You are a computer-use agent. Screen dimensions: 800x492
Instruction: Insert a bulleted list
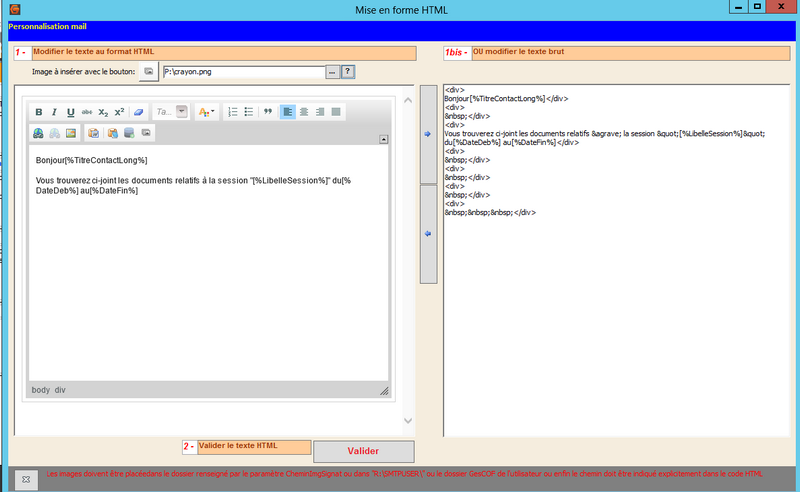coord(249,112)
